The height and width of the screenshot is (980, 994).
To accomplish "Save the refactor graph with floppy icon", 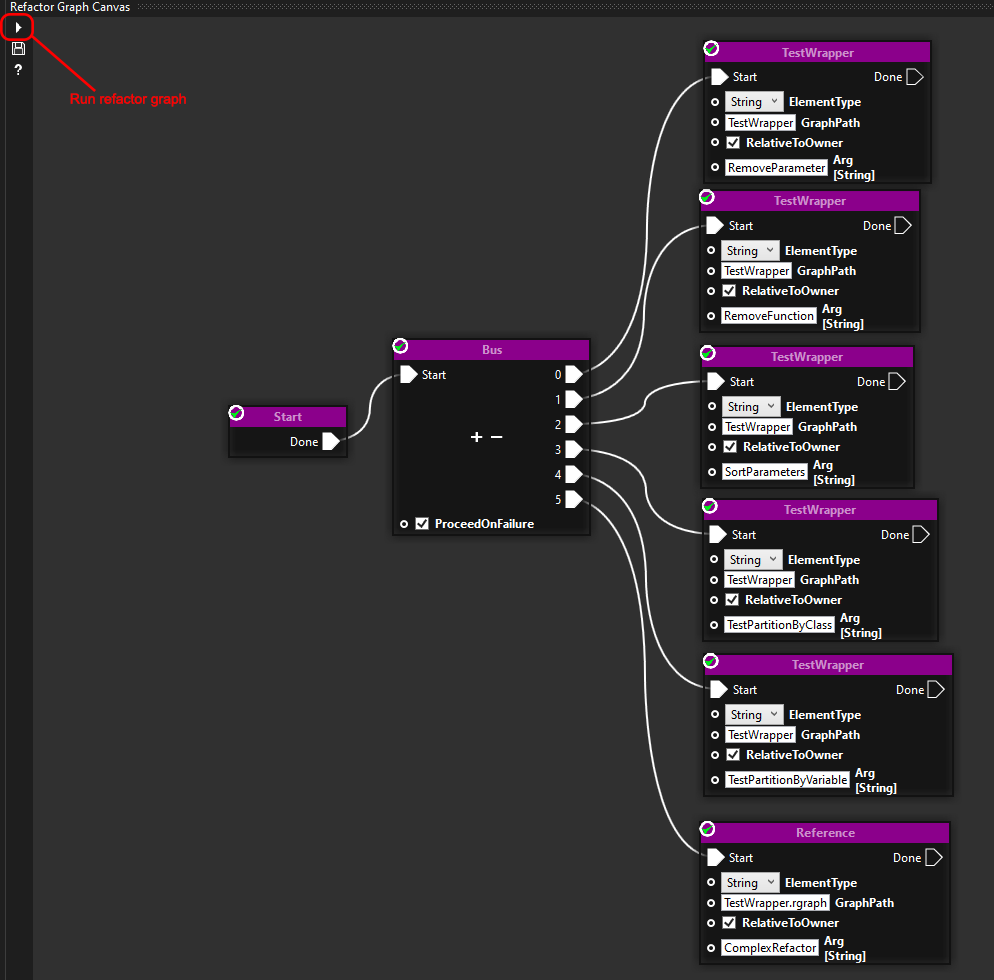I will [18, 49].
